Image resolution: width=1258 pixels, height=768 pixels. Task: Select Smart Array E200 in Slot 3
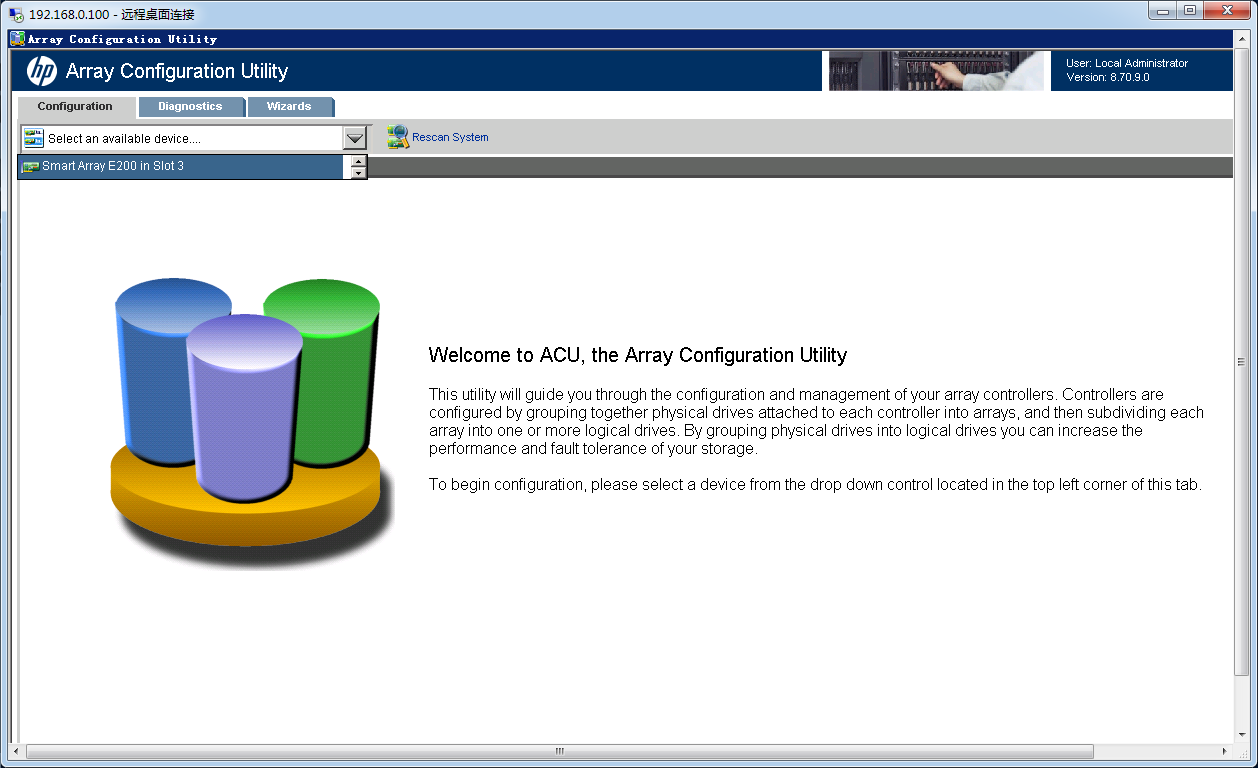tap(182, 166)
